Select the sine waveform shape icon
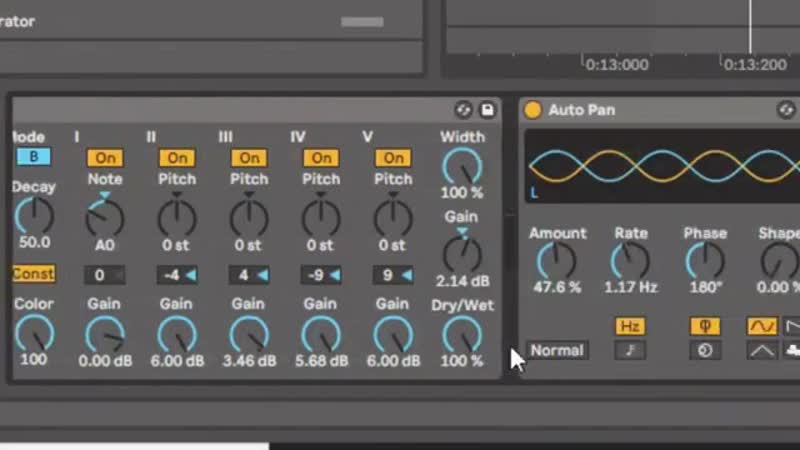Image resolution: width=800 pixels, height=450 pixels. [762, 326]
